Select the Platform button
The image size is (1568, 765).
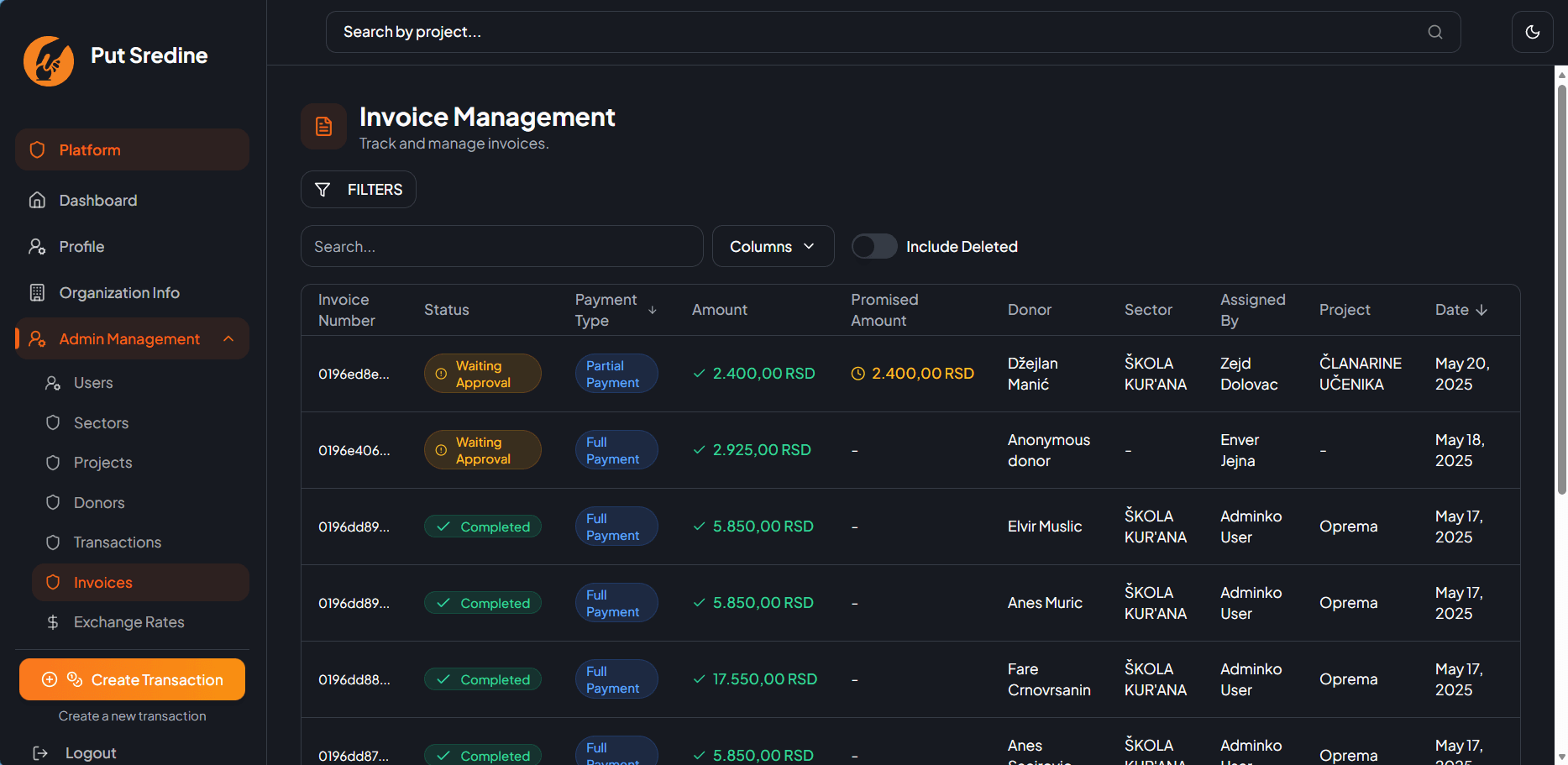pos(132,149)
